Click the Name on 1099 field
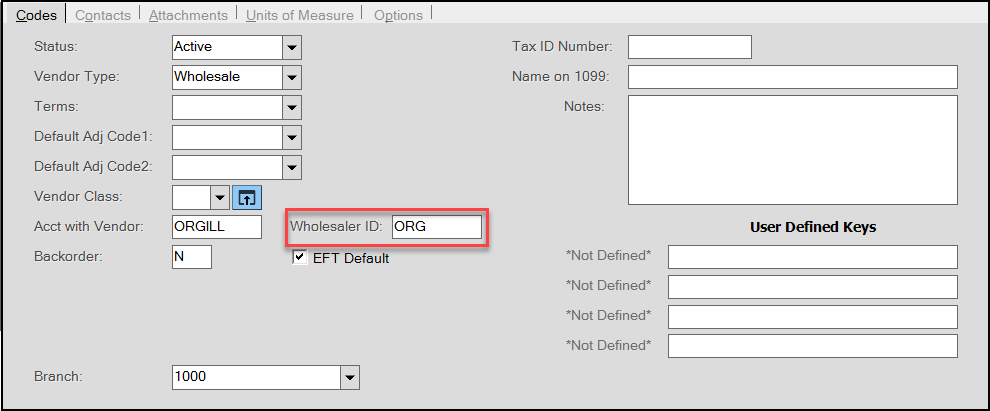Image resolution: width=990 pixels, height=411 pixels. 793,77
